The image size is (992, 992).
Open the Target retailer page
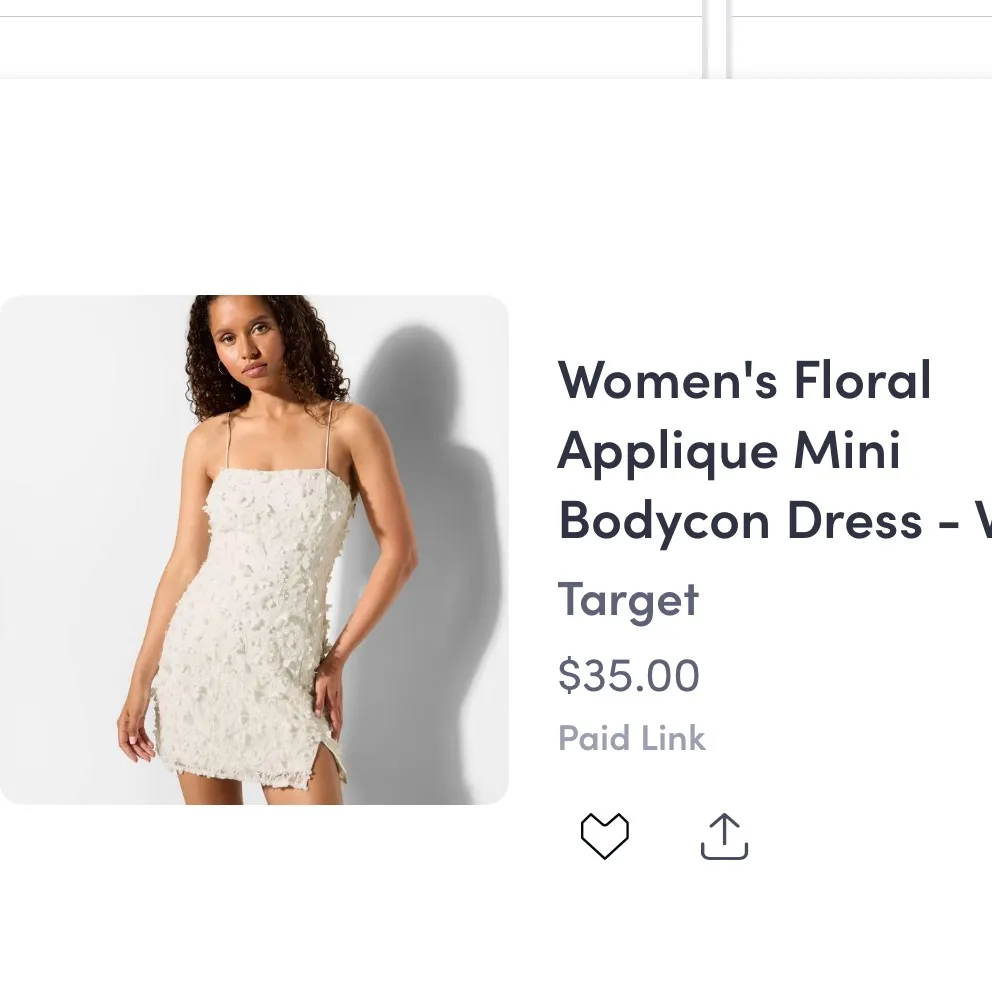628,599
